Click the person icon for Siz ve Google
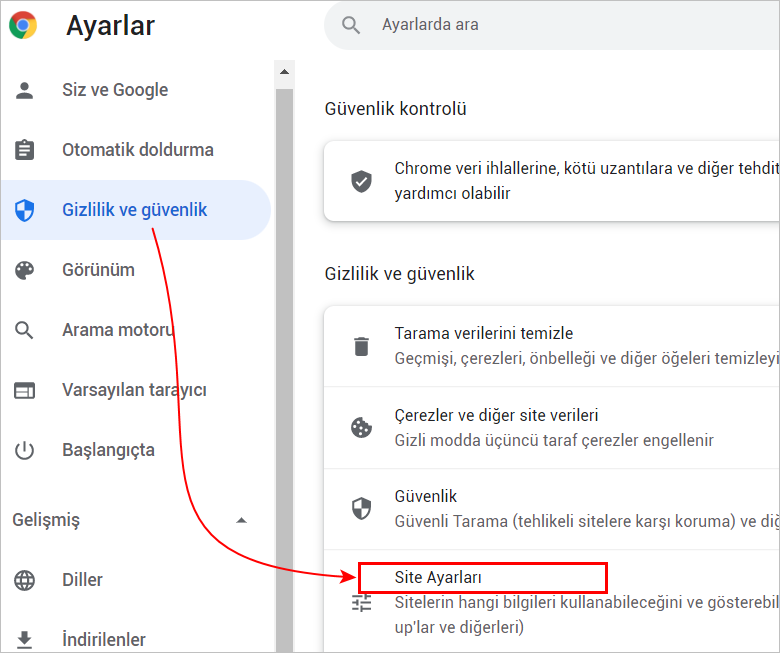The image size is (780, 653). click(x=24, y=90)
